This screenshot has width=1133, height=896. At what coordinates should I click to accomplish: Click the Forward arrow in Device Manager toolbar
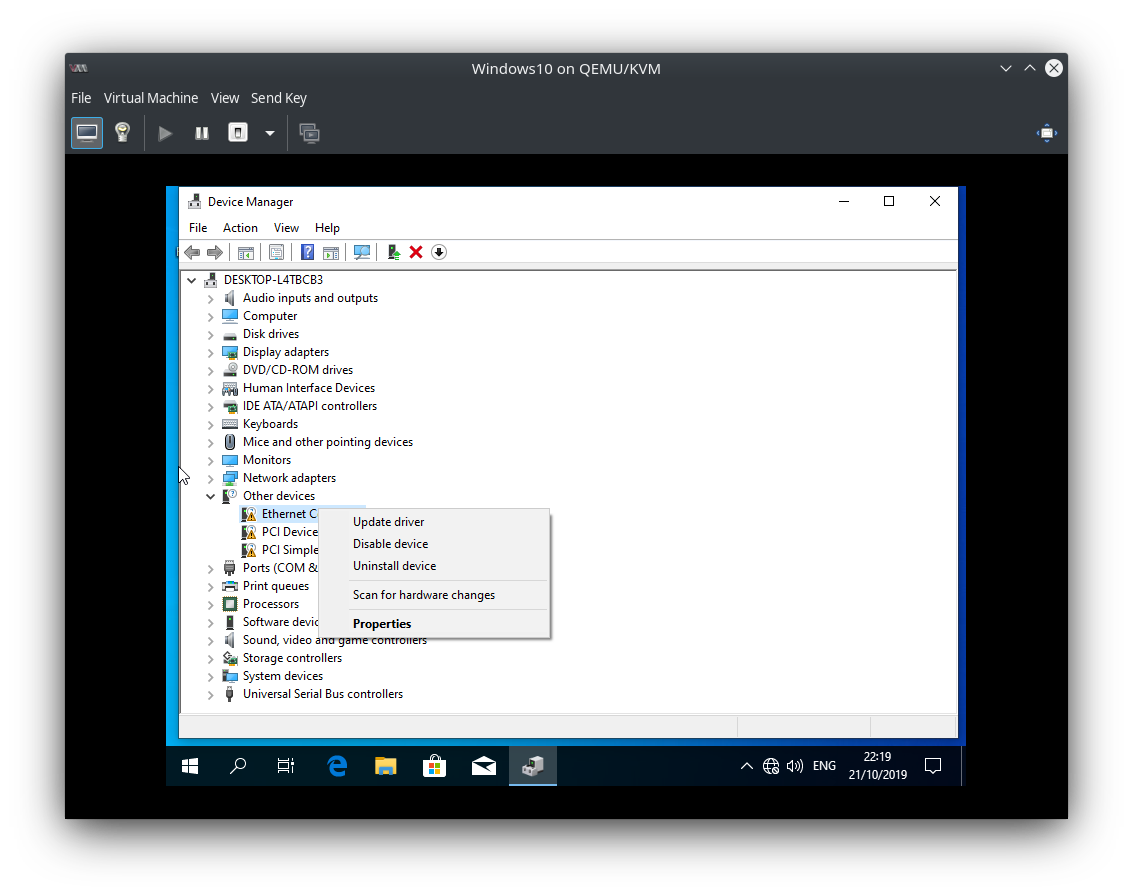pyautogui.click(x=215, y=252)
